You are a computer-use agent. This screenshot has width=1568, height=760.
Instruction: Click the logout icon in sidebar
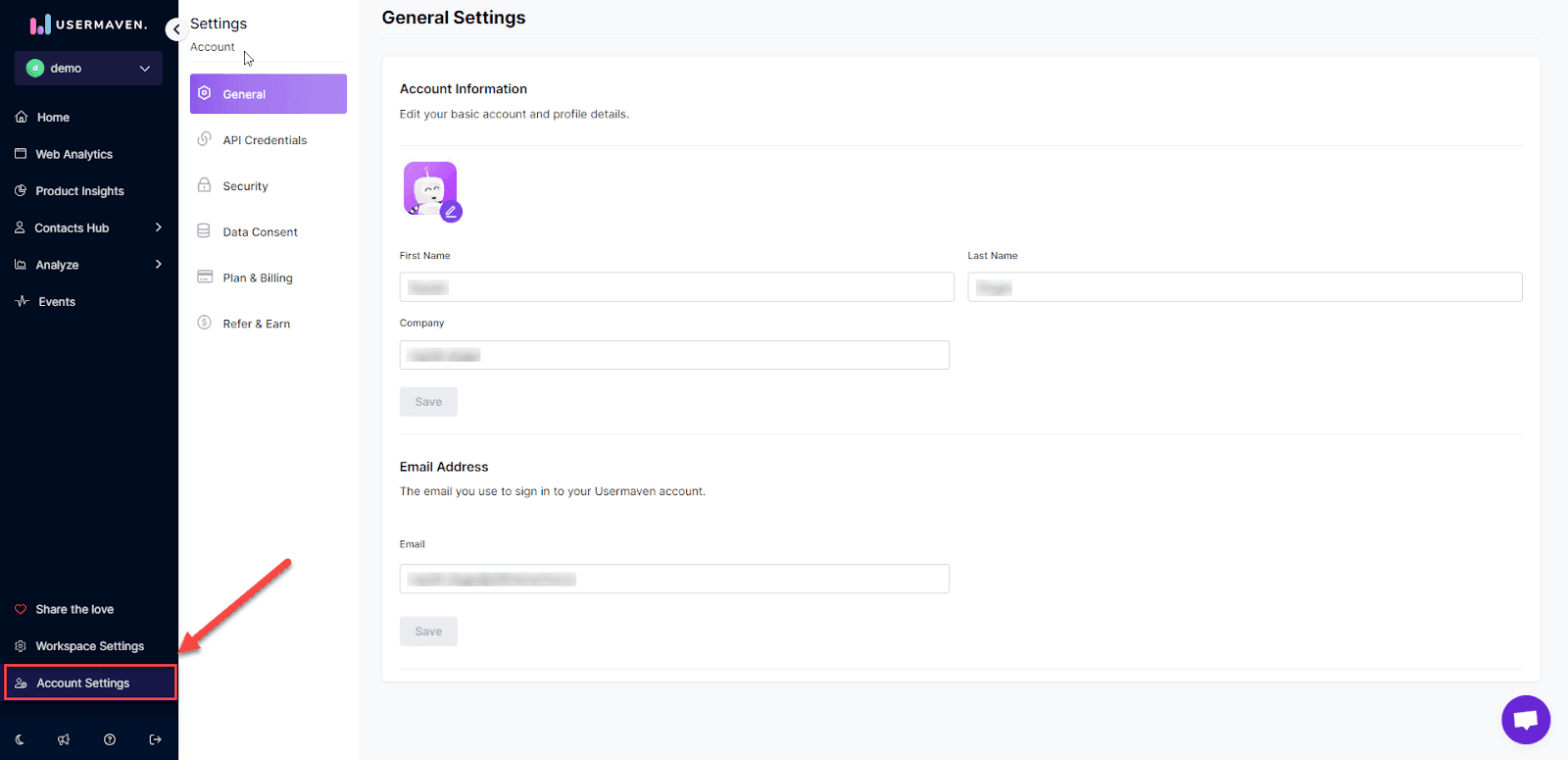(155, 739)
